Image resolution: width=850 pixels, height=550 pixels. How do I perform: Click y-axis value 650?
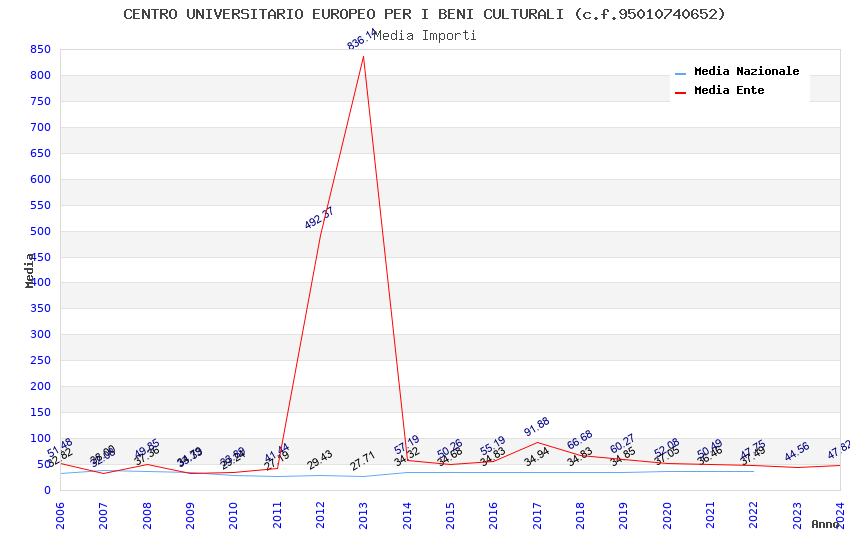point(41,153)
